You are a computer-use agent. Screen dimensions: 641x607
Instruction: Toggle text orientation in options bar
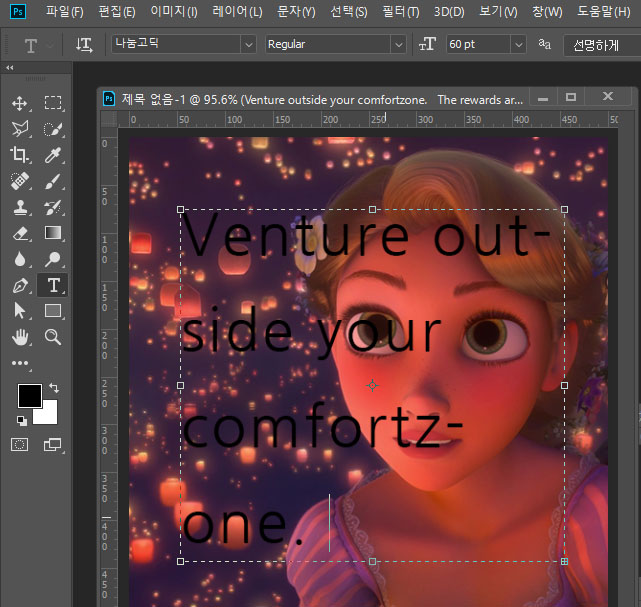tap(84, 45)
